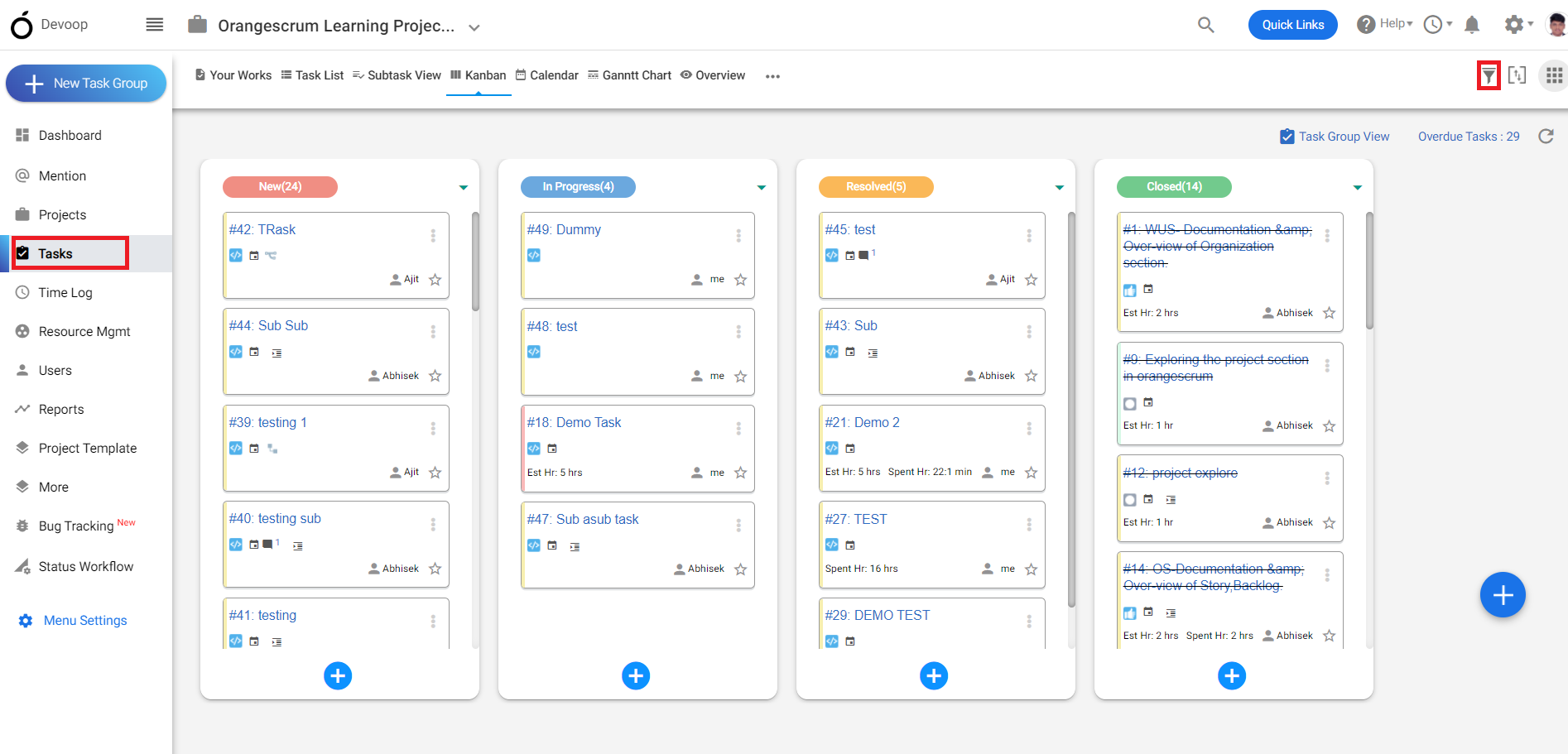Refresh the Kanban board
1568x754 pixels.
coord(1546,137)
